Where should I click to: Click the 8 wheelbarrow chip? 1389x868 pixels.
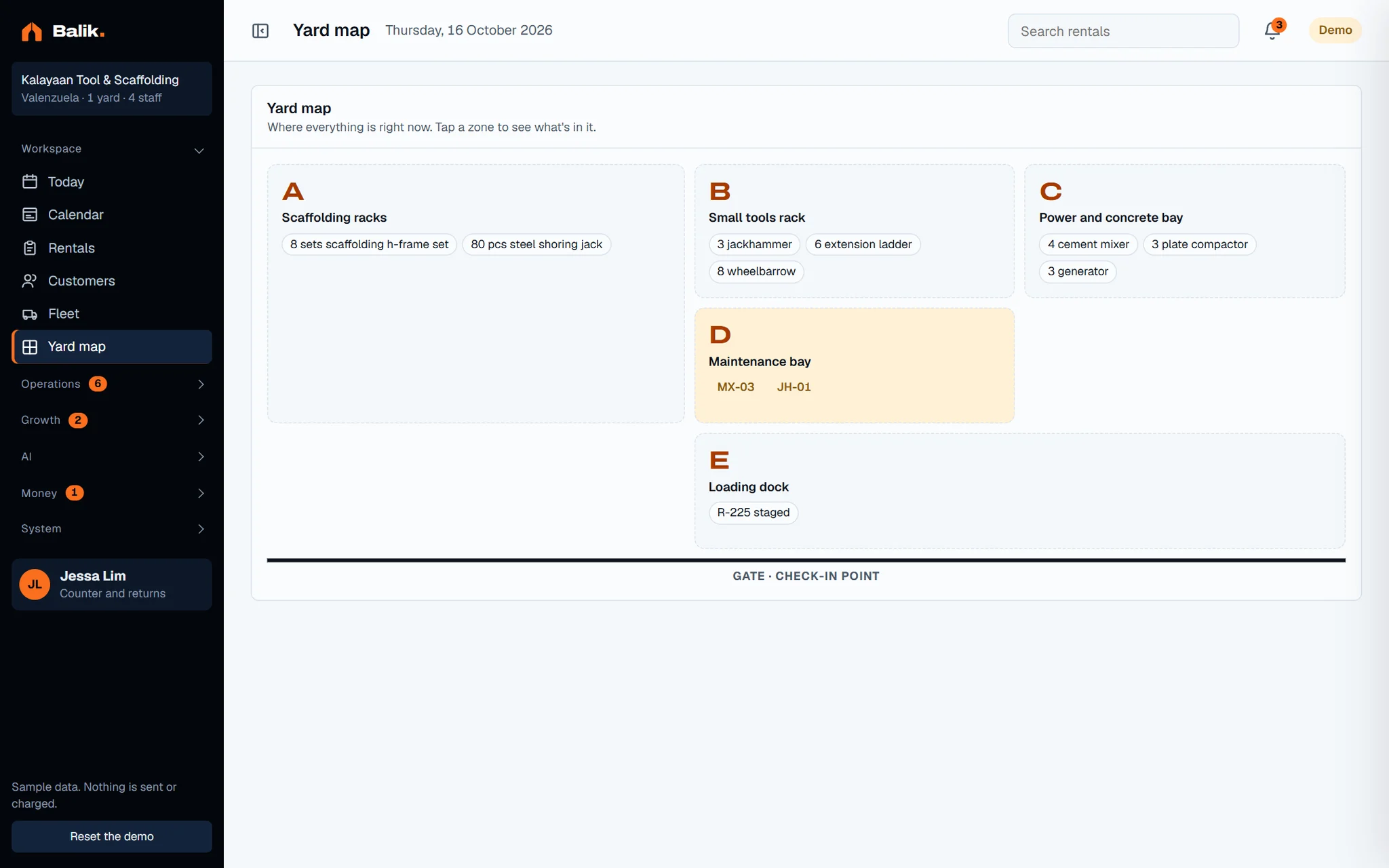click(x=756, y=271)
